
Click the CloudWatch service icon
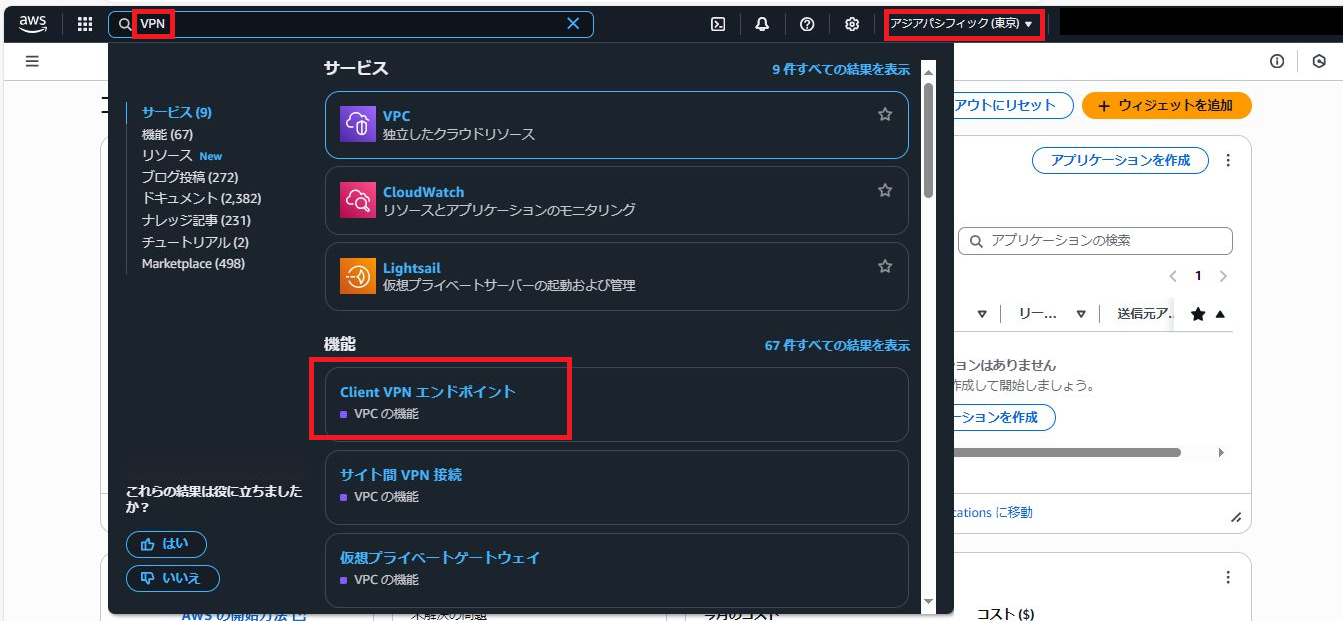click(x=358, y=200)
